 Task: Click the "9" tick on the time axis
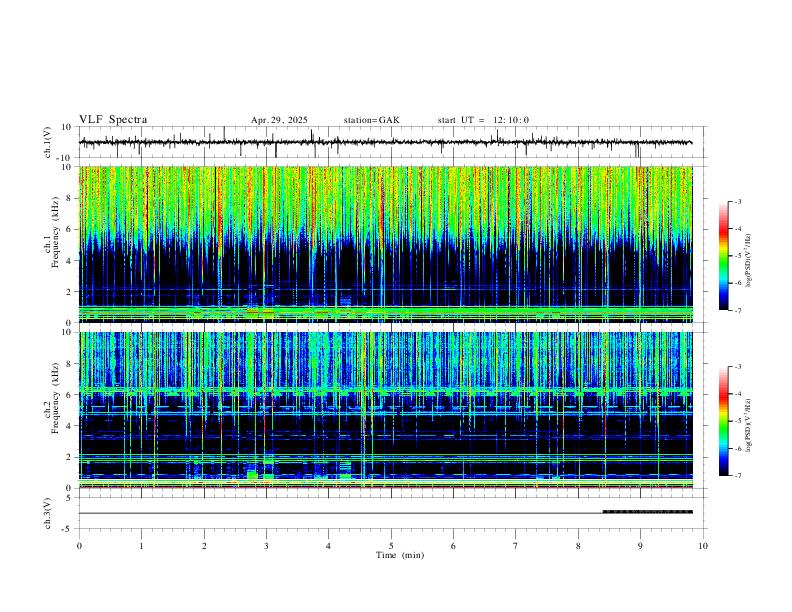[x=640, y=546]
